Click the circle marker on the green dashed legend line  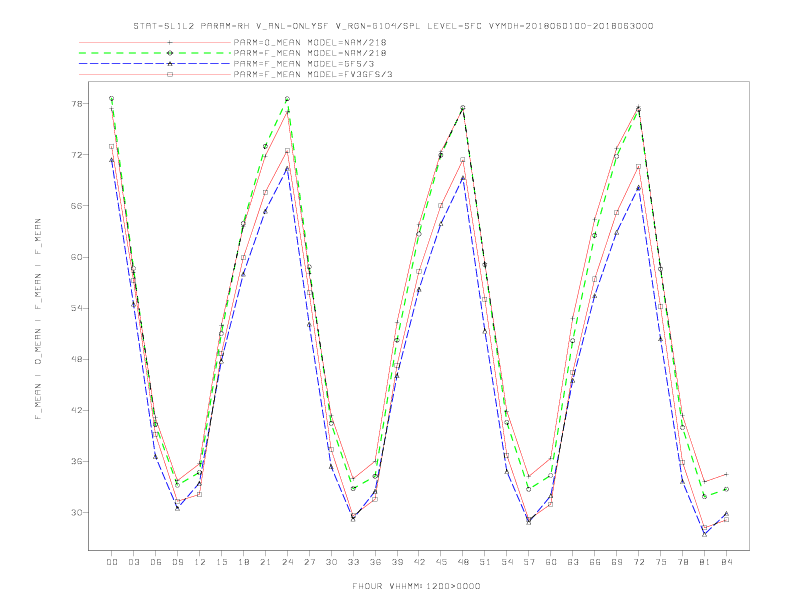[x=170, y=53]
